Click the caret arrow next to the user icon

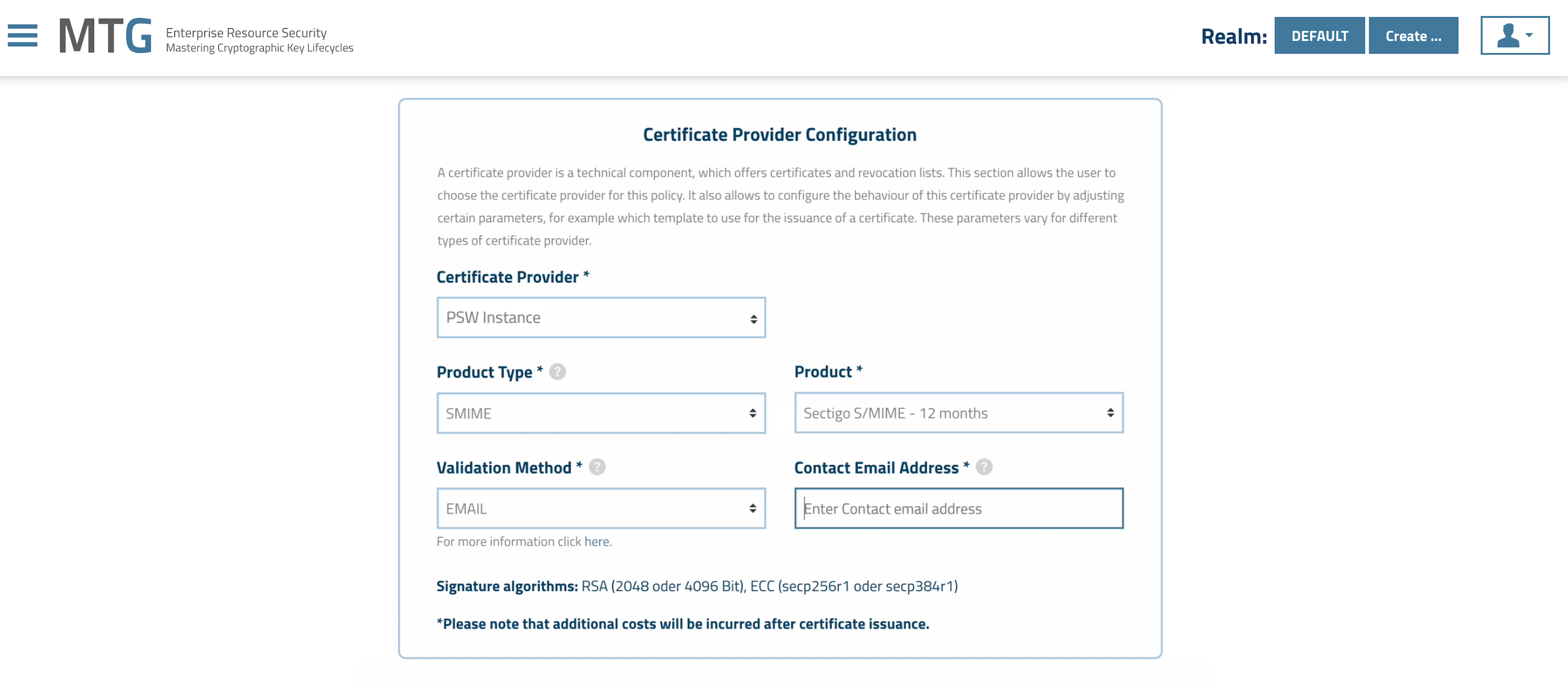pyautogui.click(x=1529, y=35)
